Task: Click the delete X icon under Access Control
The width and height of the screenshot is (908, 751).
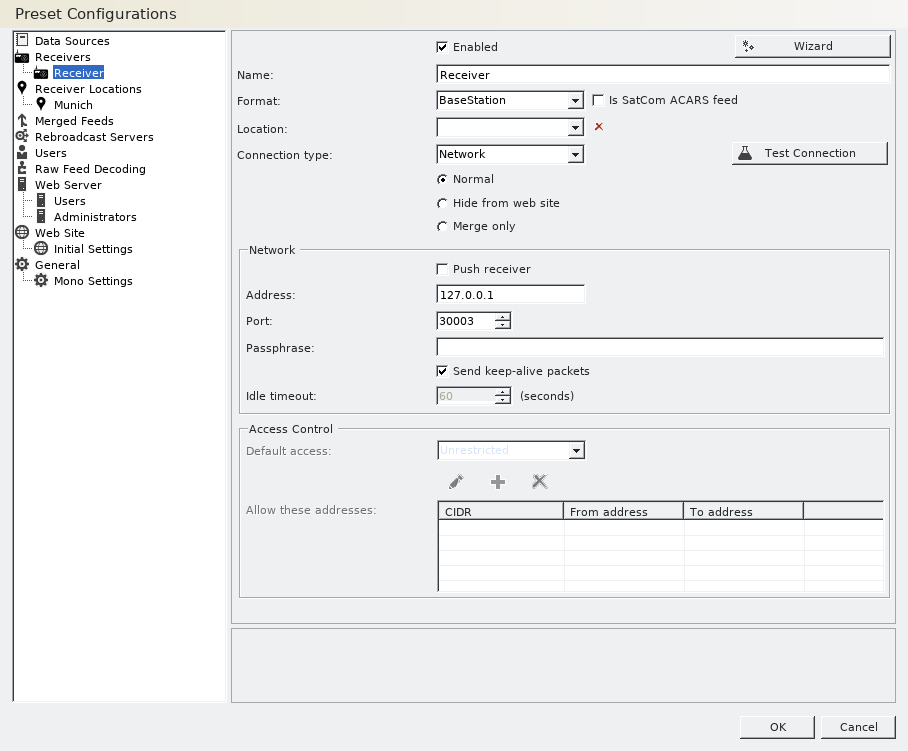Action: tap(539, 481)
